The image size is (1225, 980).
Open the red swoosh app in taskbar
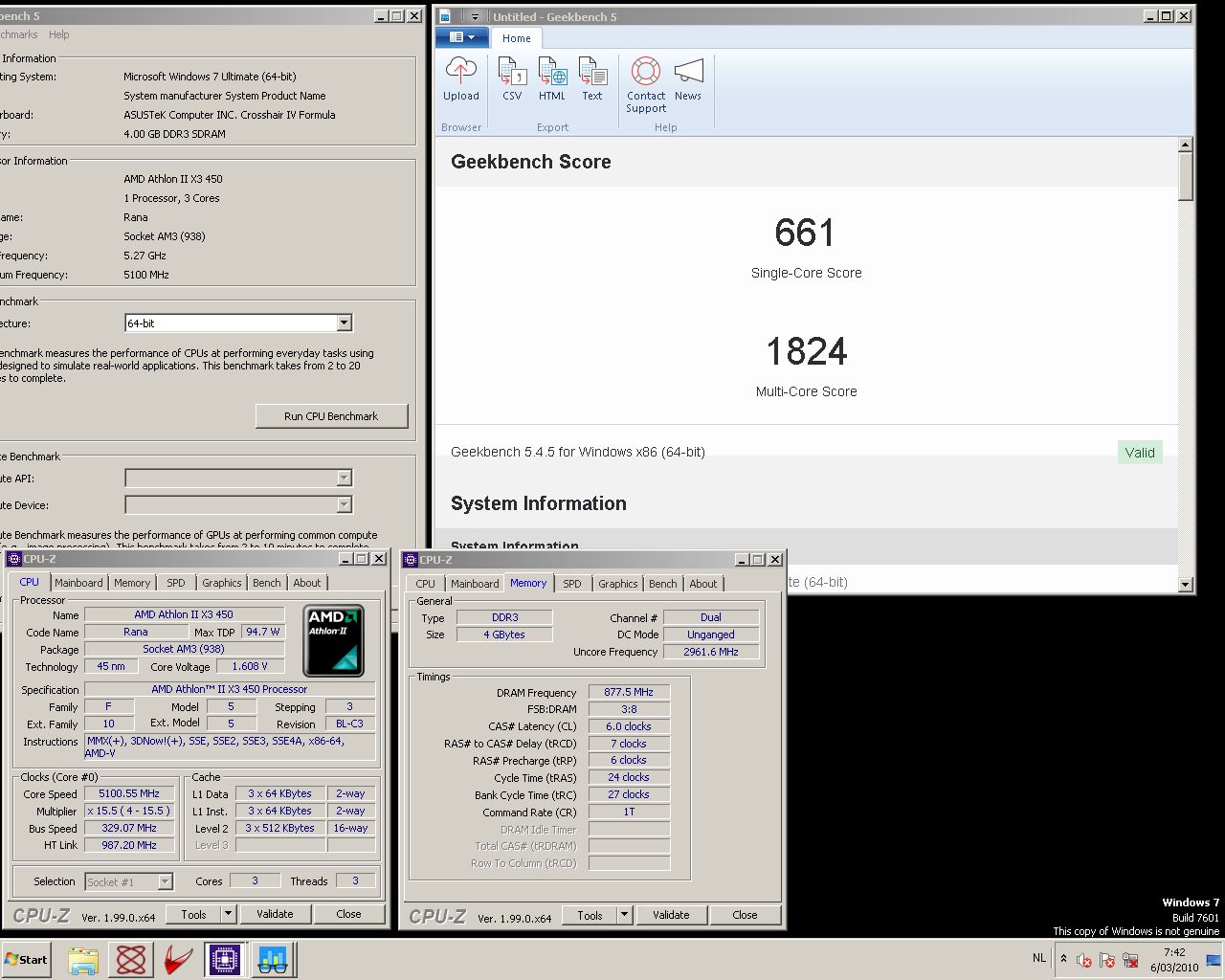[178, 960]
